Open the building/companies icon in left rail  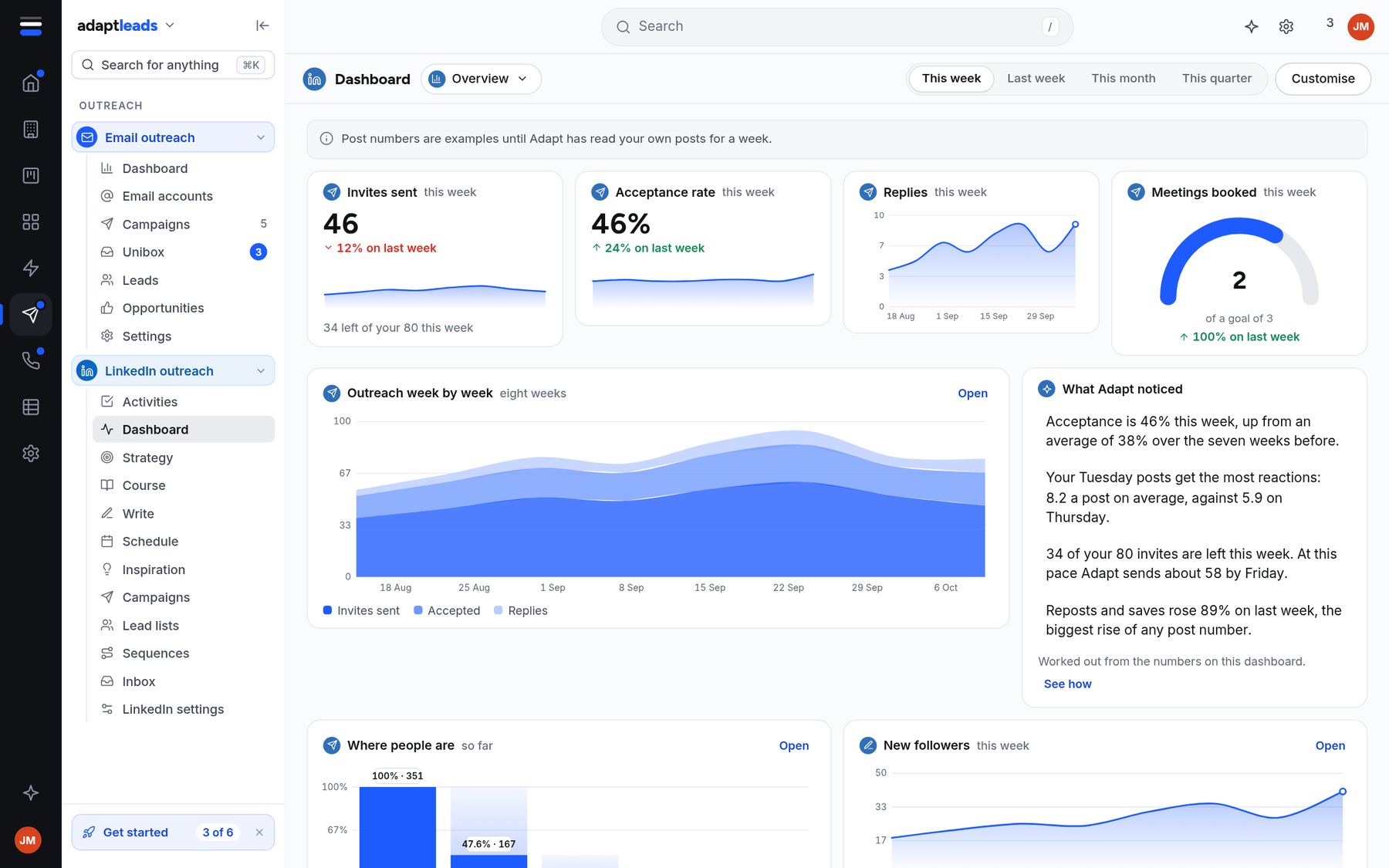(31, 129)
